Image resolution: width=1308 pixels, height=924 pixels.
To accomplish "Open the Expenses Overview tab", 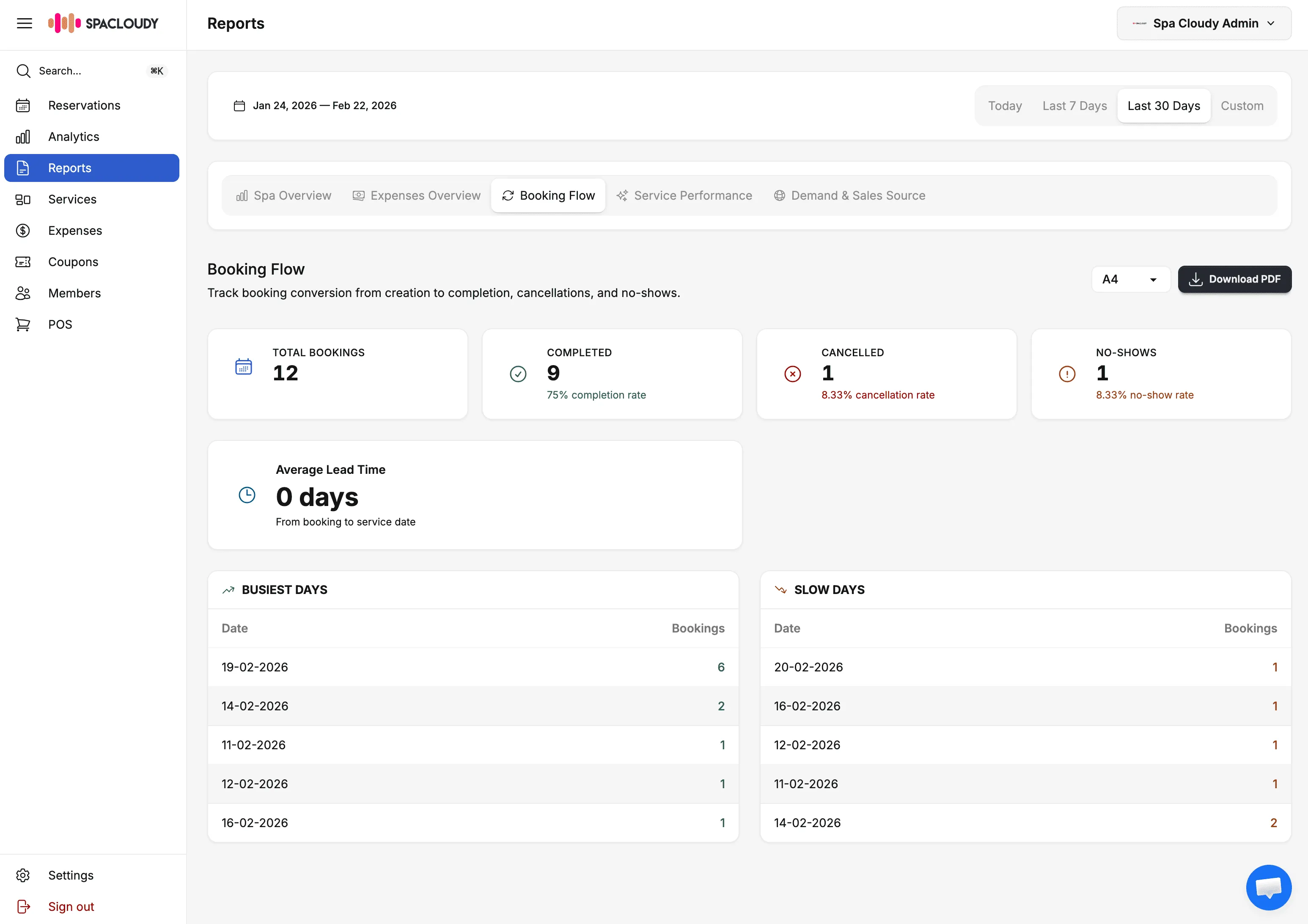I will click(416, 195).
